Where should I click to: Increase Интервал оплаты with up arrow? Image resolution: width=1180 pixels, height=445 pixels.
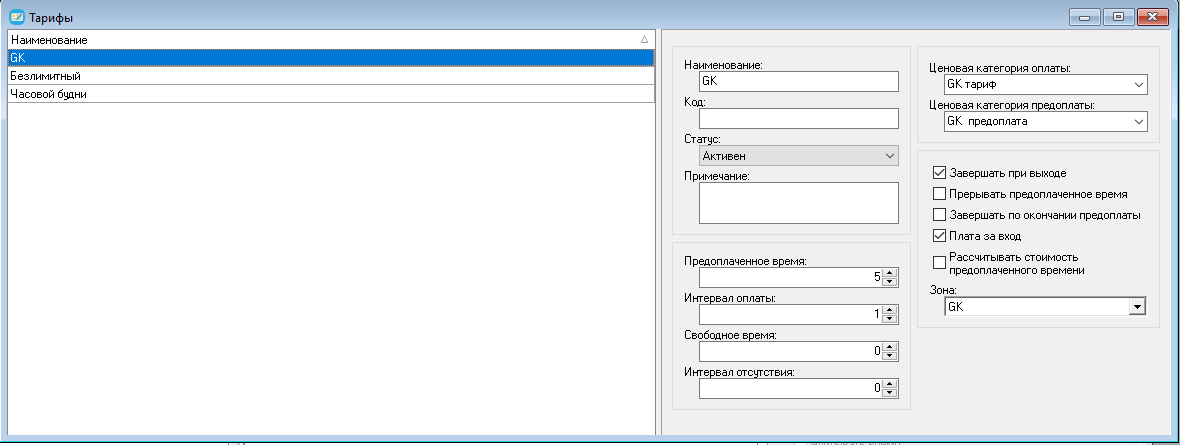tap(890, 309)
